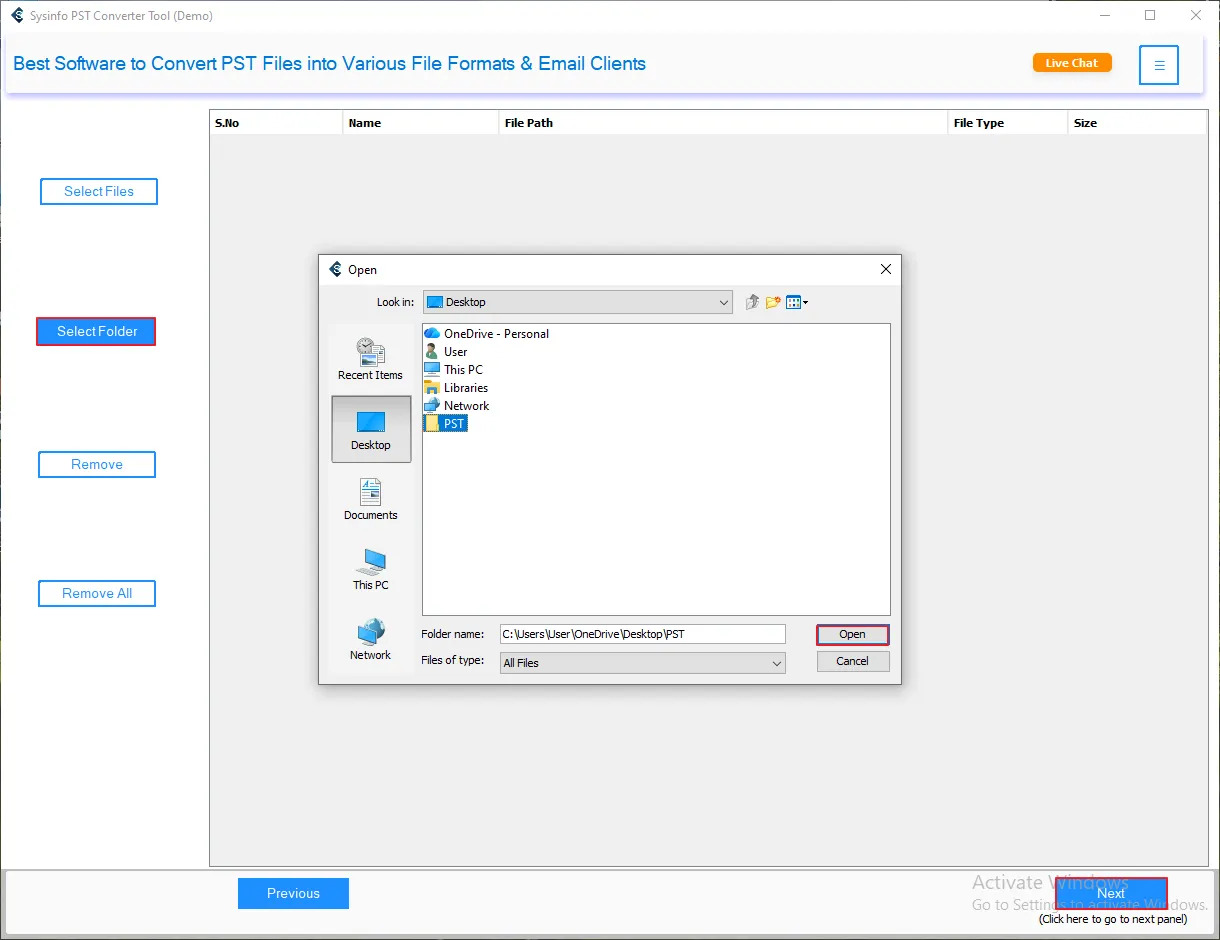Click Open in the file dialog
The height and width of the screenshot is (940, 1220).
click(x=852, y=634)
